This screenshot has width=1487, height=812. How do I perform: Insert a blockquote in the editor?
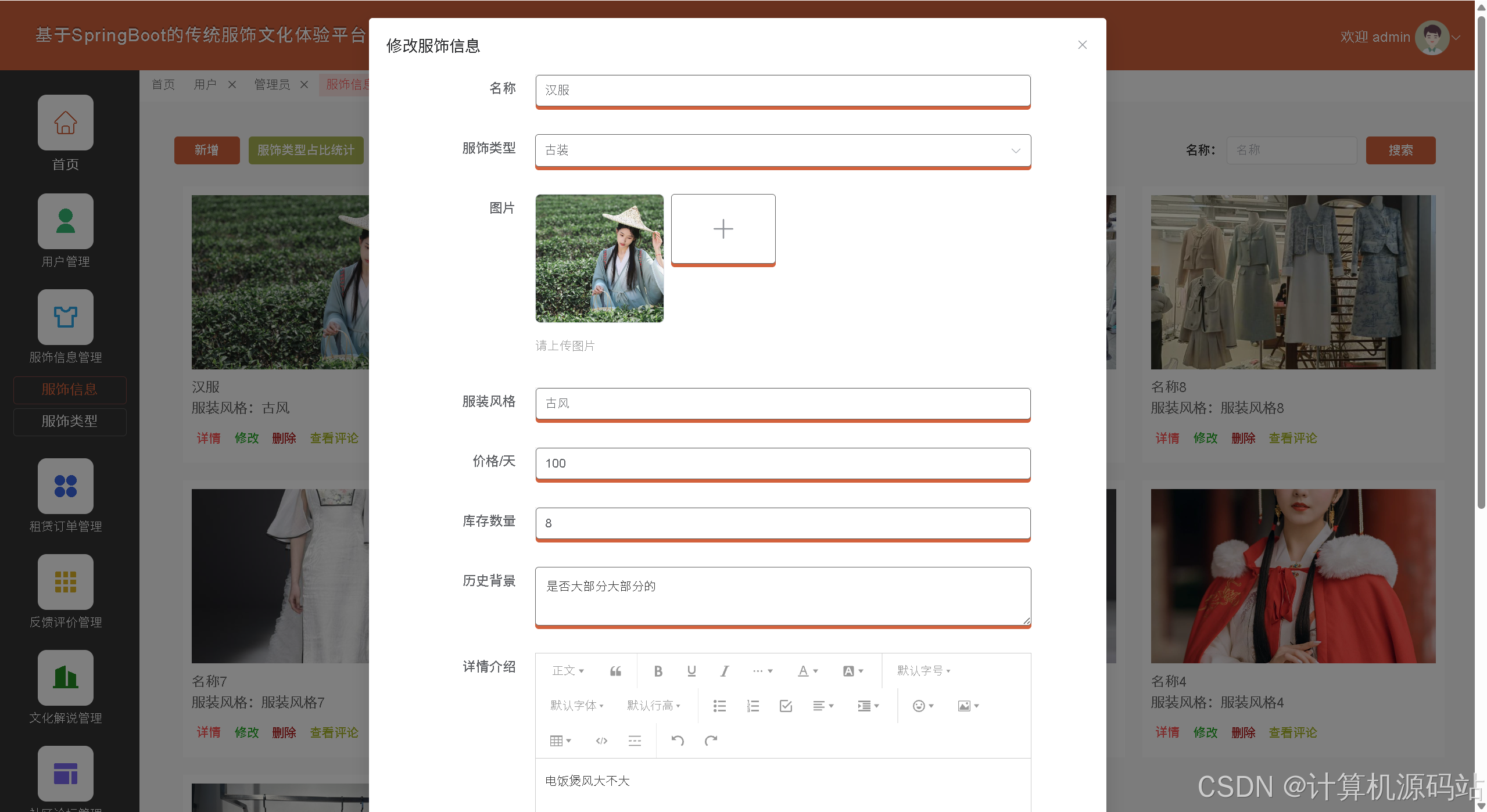[x=615, y=671]
